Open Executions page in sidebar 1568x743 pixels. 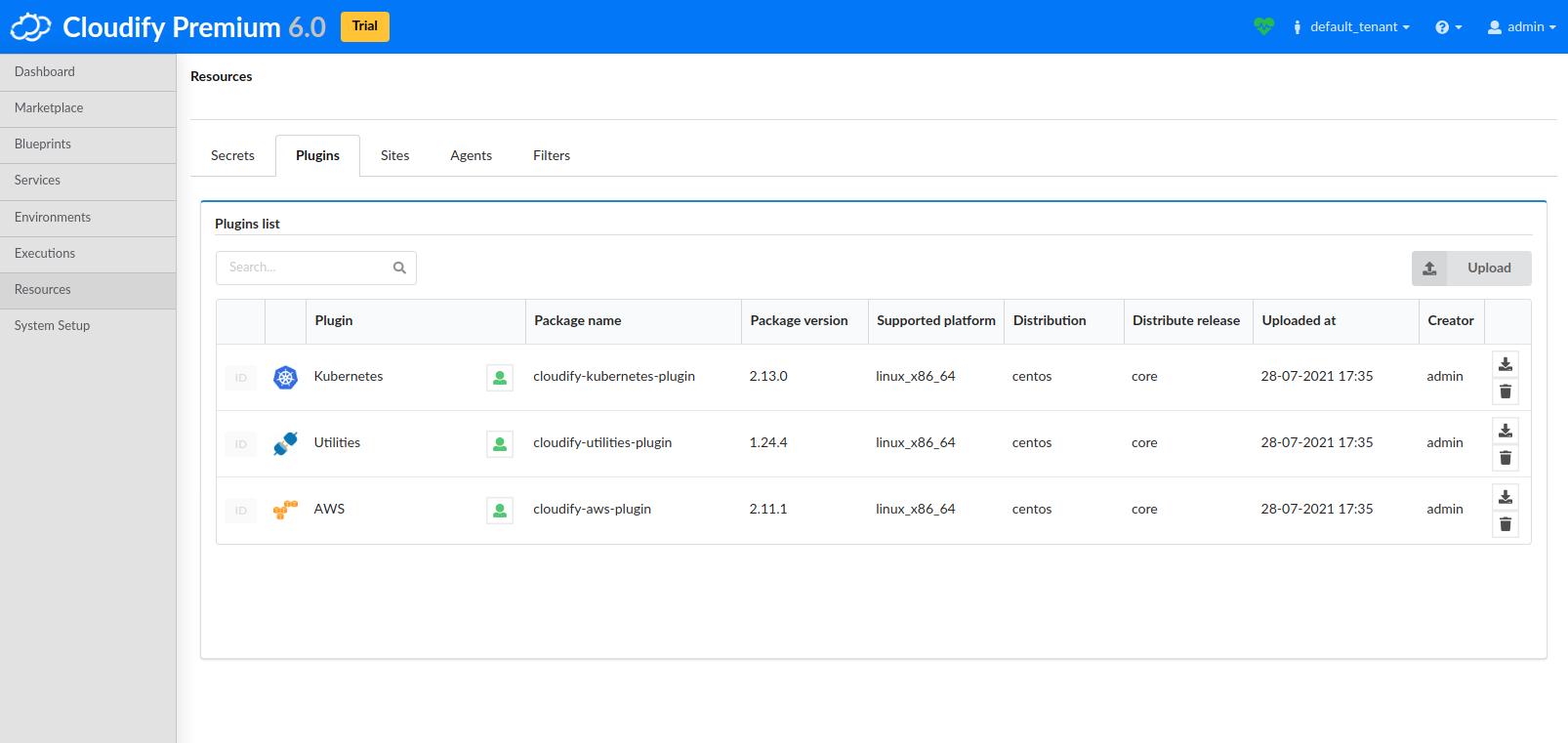tap(88, 254)
